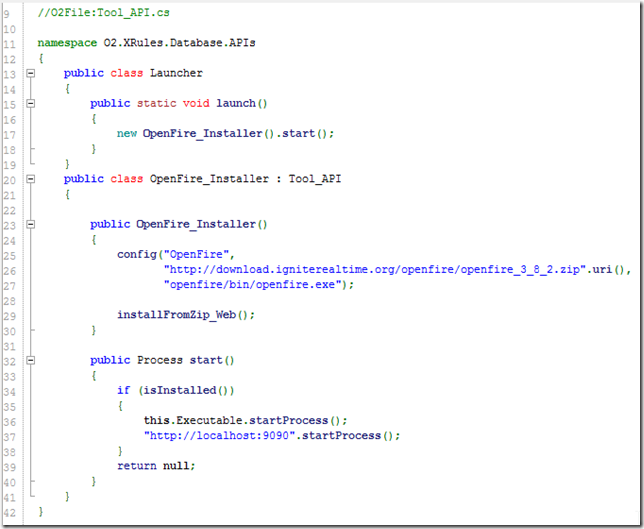Collapse the Launcher class fold marker
This screenshot has width=644, height=529.
31,73
